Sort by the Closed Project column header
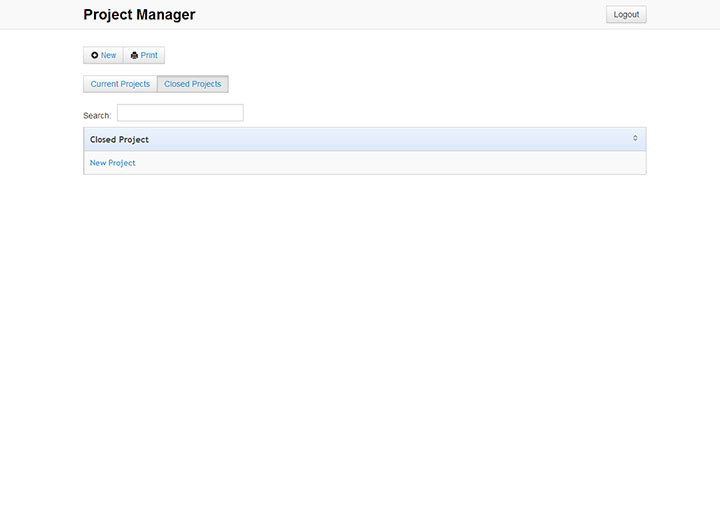 point(119,140)
